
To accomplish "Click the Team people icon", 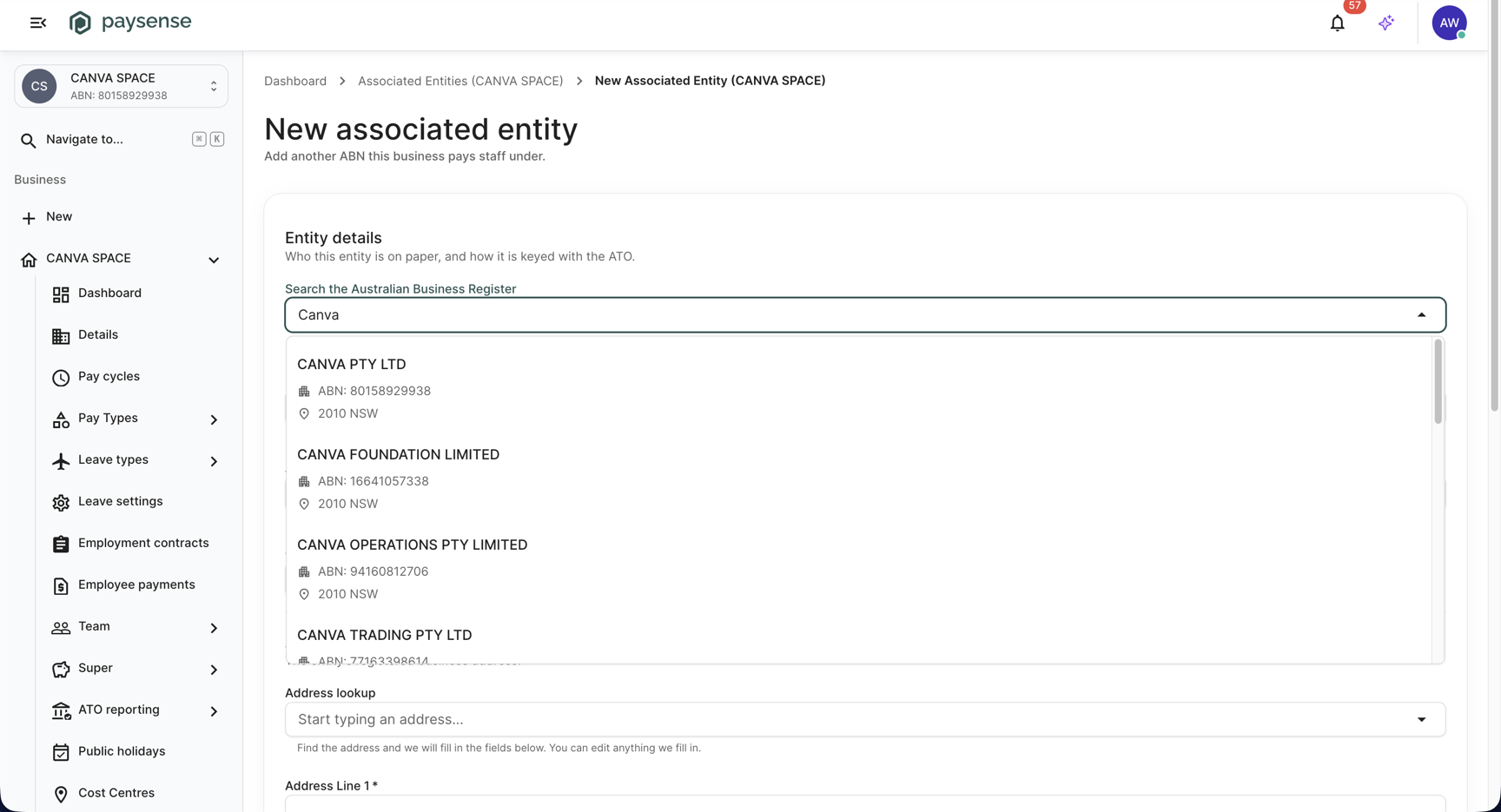I will point(61,628).
